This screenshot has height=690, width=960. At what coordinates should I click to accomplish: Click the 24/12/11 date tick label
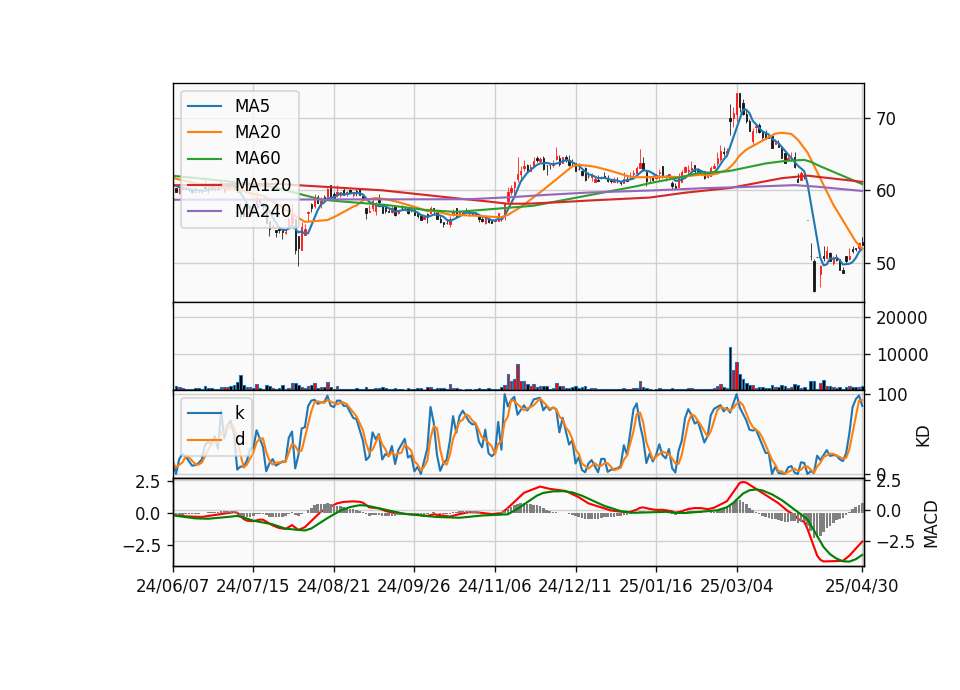pyautogui.click(x=574, y=586)
